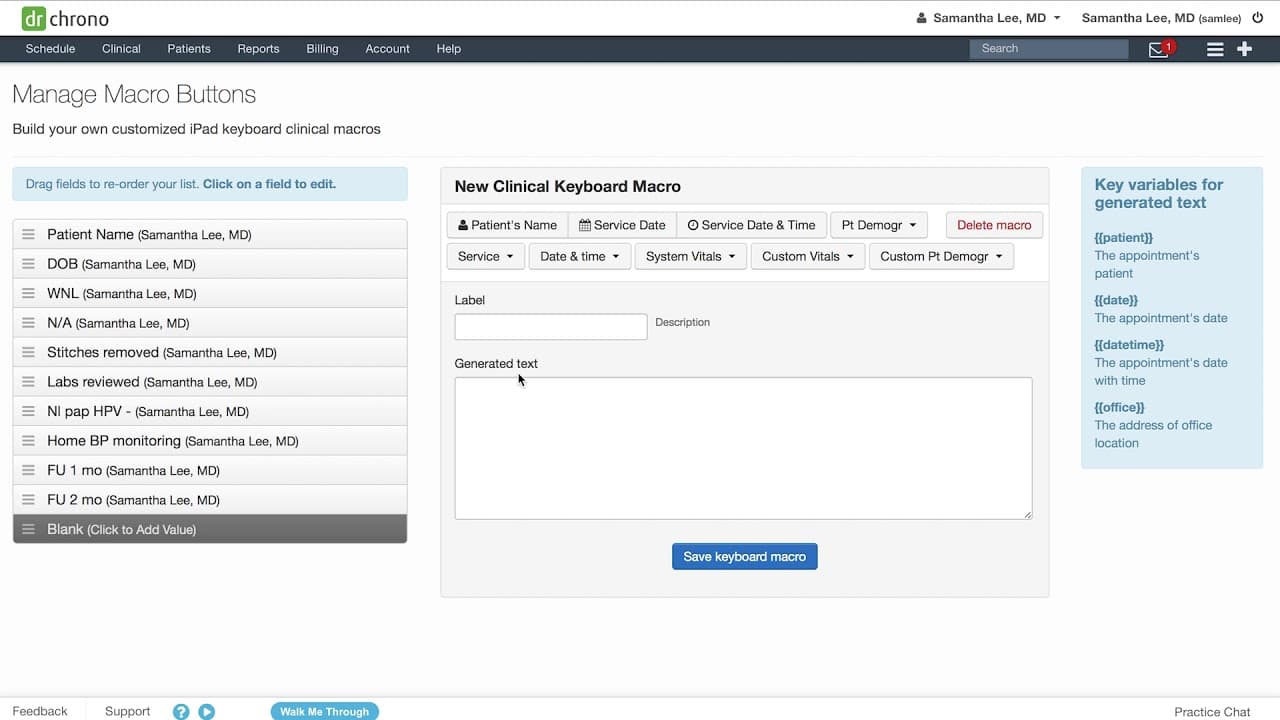
Task: Open the messages envelope icon
Action: click(1158, 49)
